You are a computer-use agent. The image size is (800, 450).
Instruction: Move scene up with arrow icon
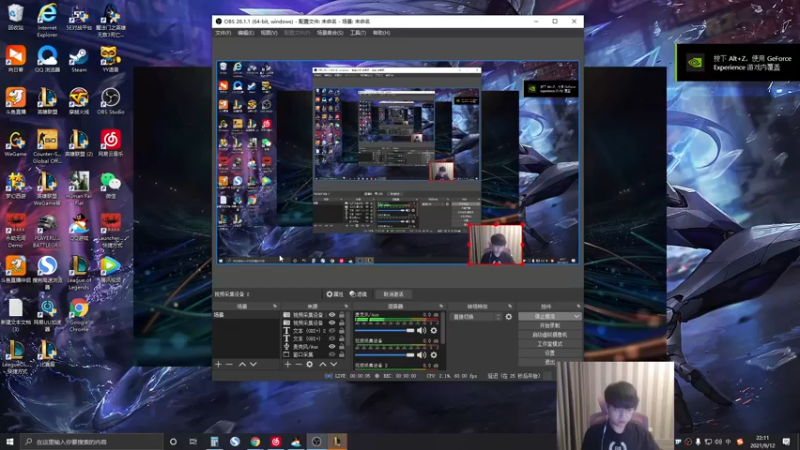pos(242,364)
